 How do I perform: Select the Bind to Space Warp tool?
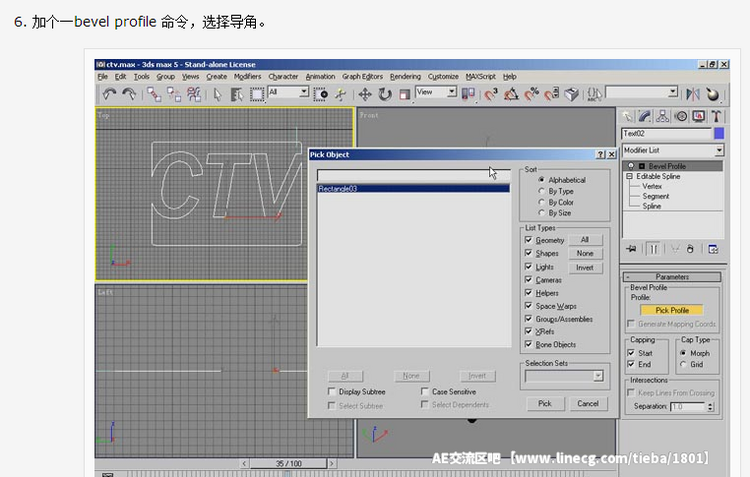194,94
